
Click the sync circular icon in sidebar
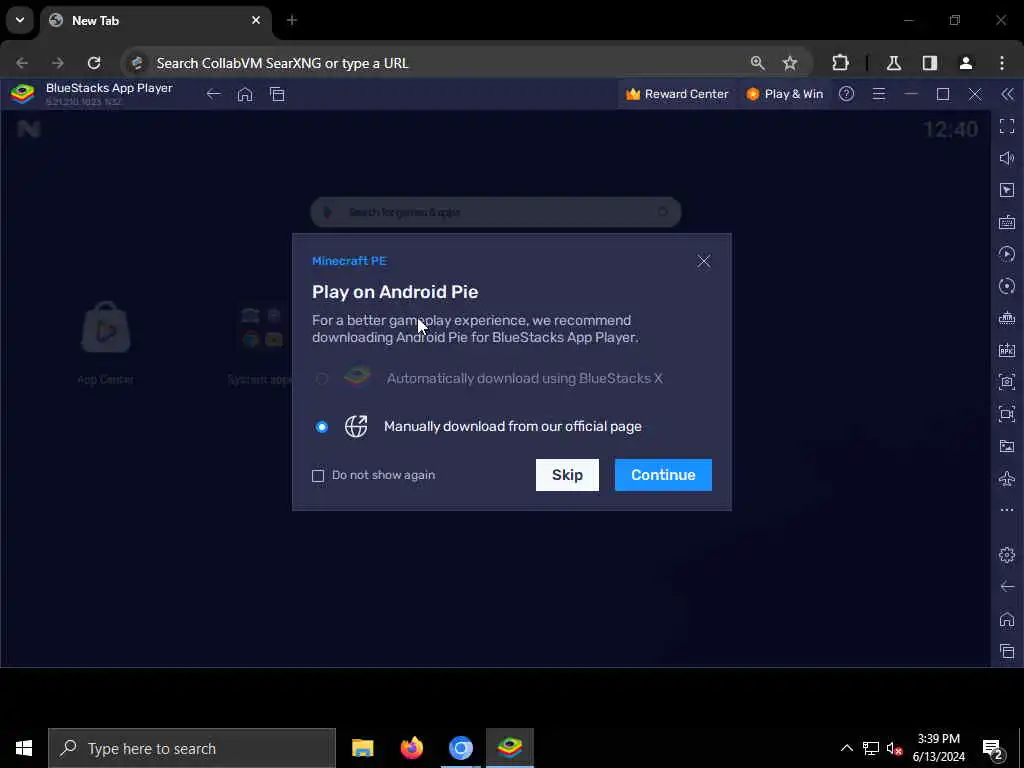click(1007, 286)
